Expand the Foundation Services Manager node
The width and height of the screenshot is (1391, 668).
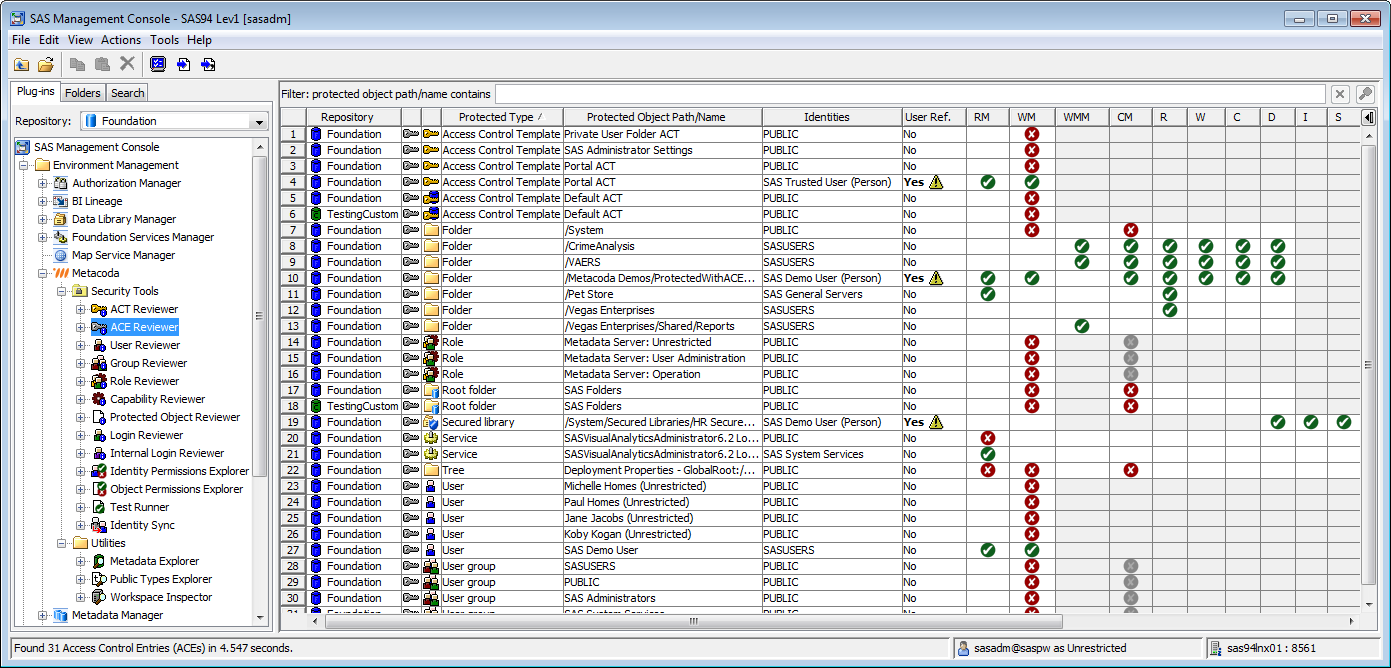pos(42,237)
